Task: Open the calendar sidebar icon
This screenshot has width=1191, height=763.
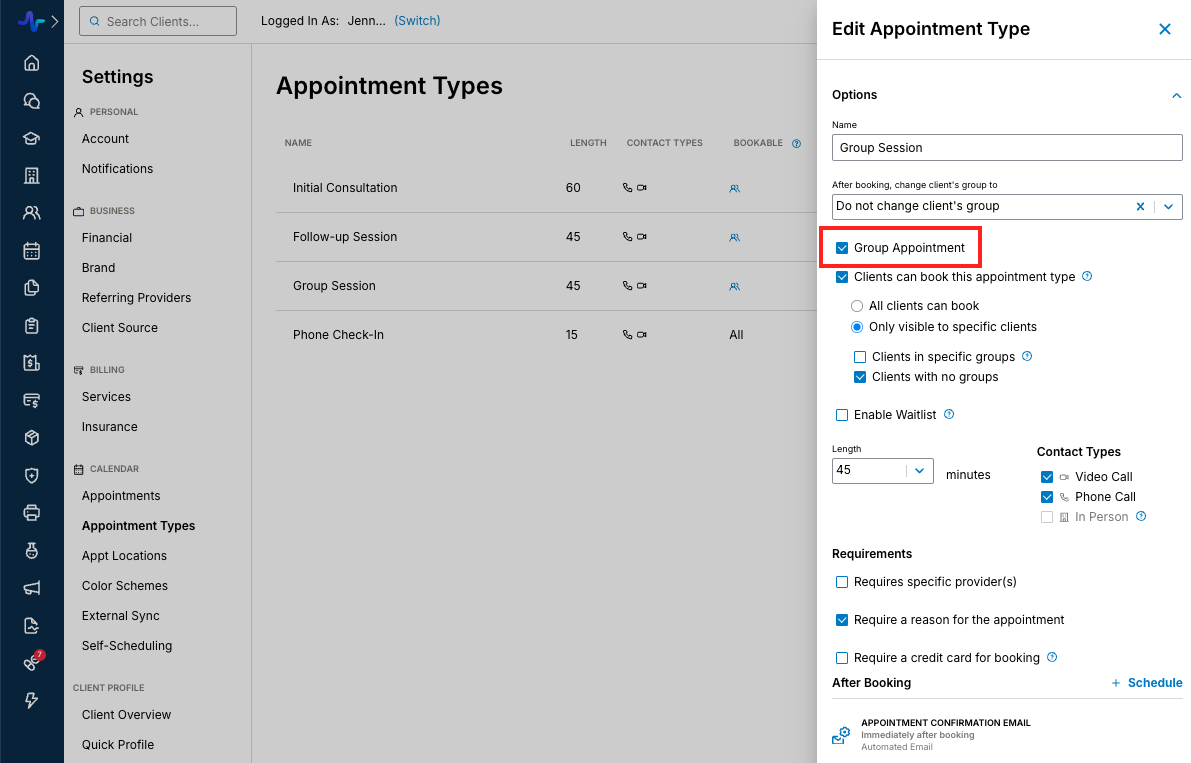Action: point(31,251)
